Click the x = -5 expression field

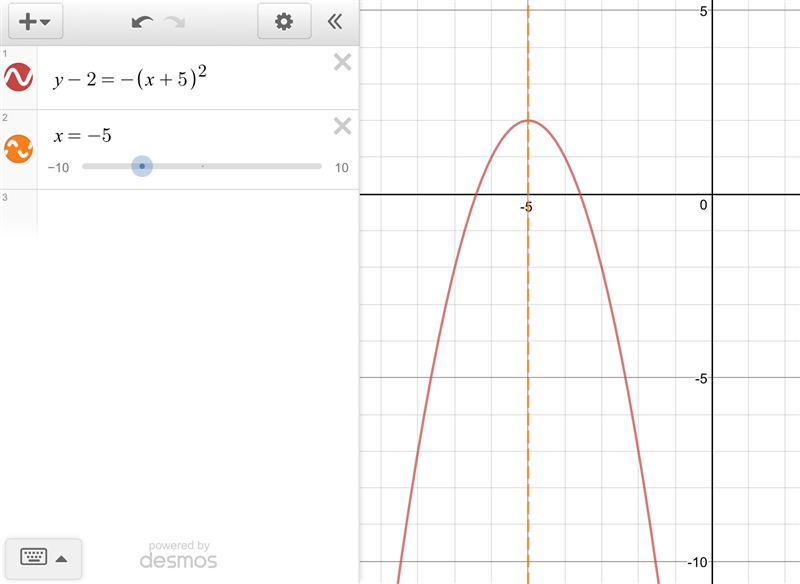83,136
